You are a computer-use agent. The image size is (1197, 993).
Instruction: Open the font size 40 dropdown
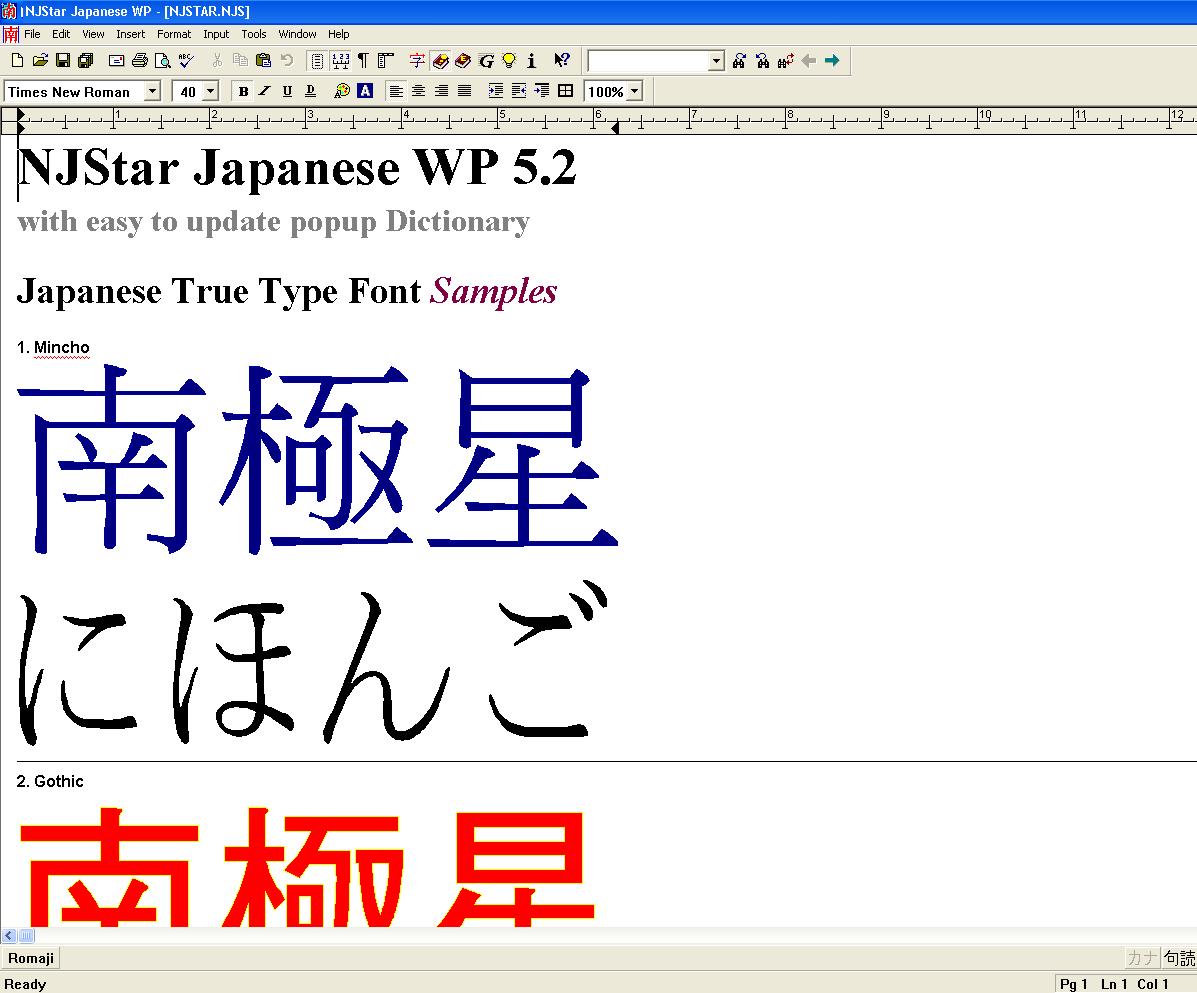(x=211, y=92)
